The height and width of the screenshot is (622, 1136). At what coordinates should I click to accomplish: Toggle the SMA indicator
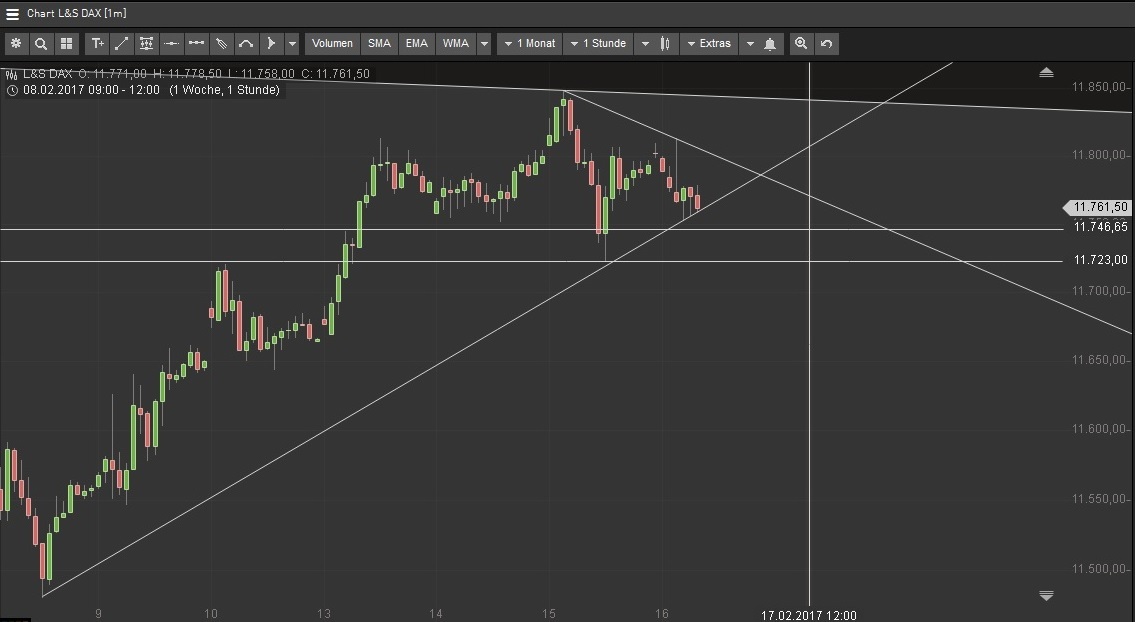point(379,43)
